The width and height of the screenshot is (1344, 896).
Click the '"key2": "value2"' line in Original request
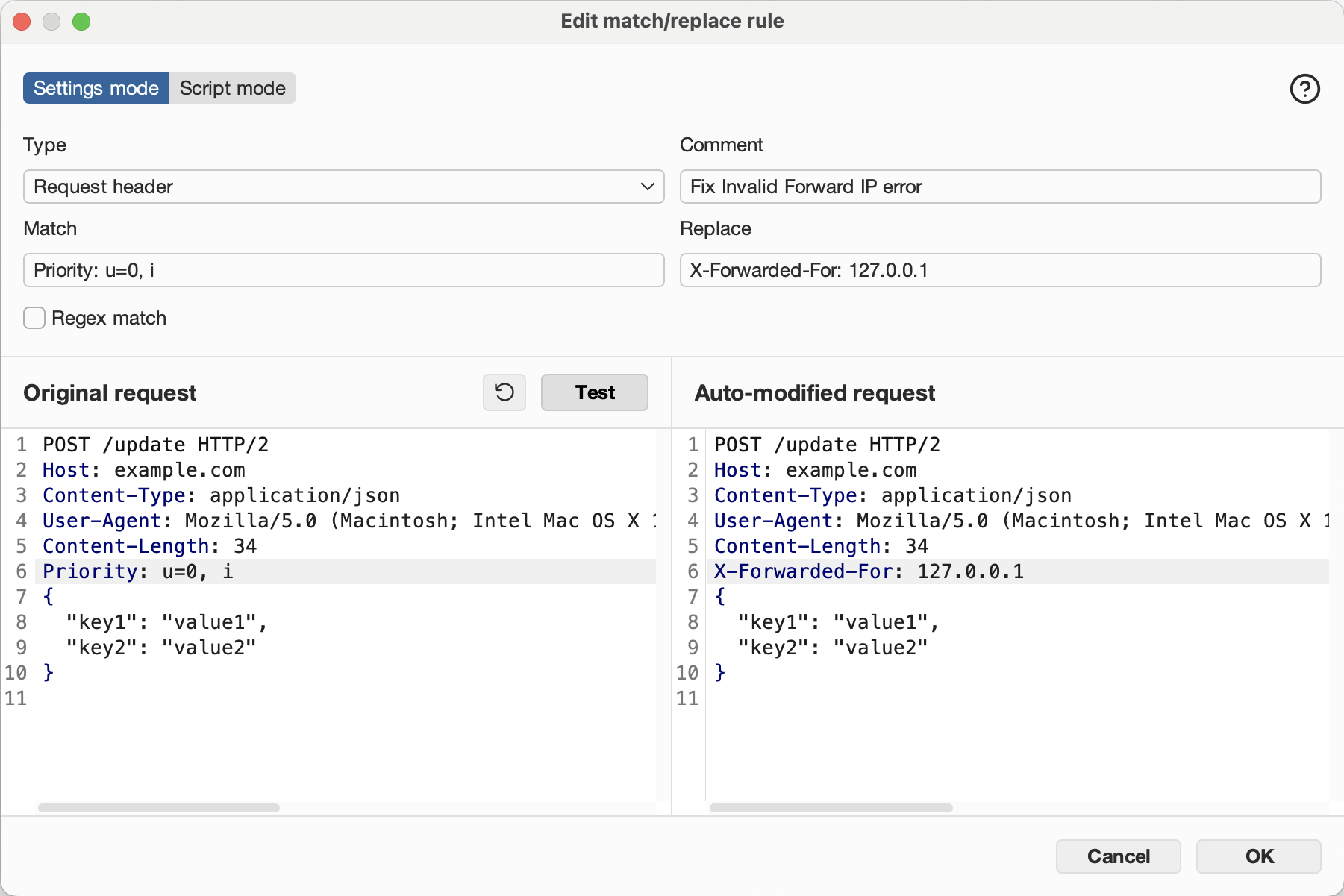tap(161, 648)
